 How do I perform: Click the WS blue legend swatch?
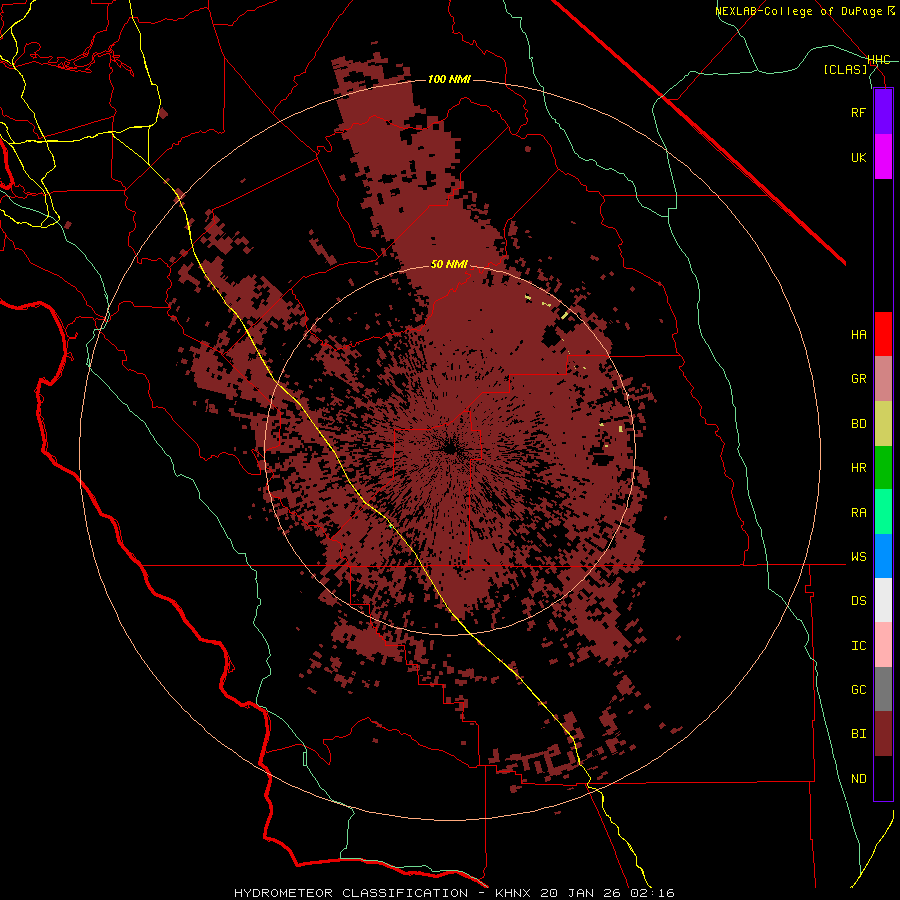point(883,556)
